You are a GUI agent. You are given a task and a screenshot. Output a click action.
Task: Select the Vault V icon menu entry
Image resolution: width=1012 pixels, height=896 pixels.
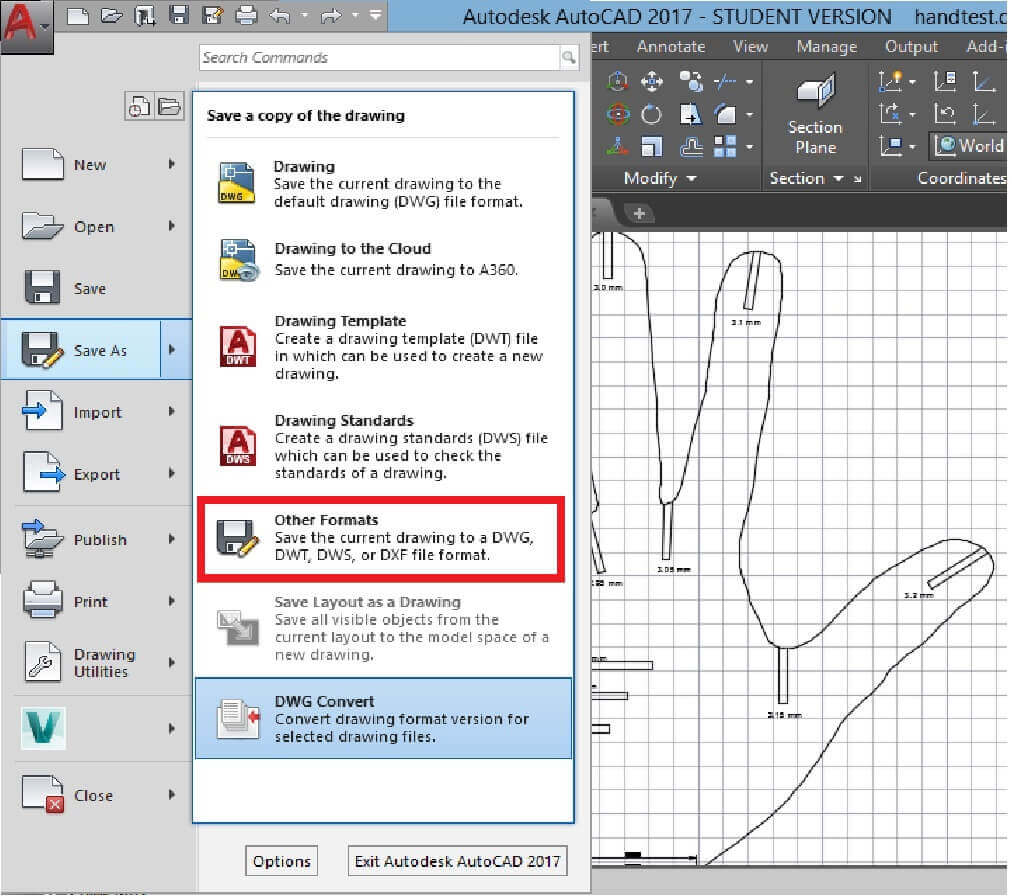pos(97,729)
